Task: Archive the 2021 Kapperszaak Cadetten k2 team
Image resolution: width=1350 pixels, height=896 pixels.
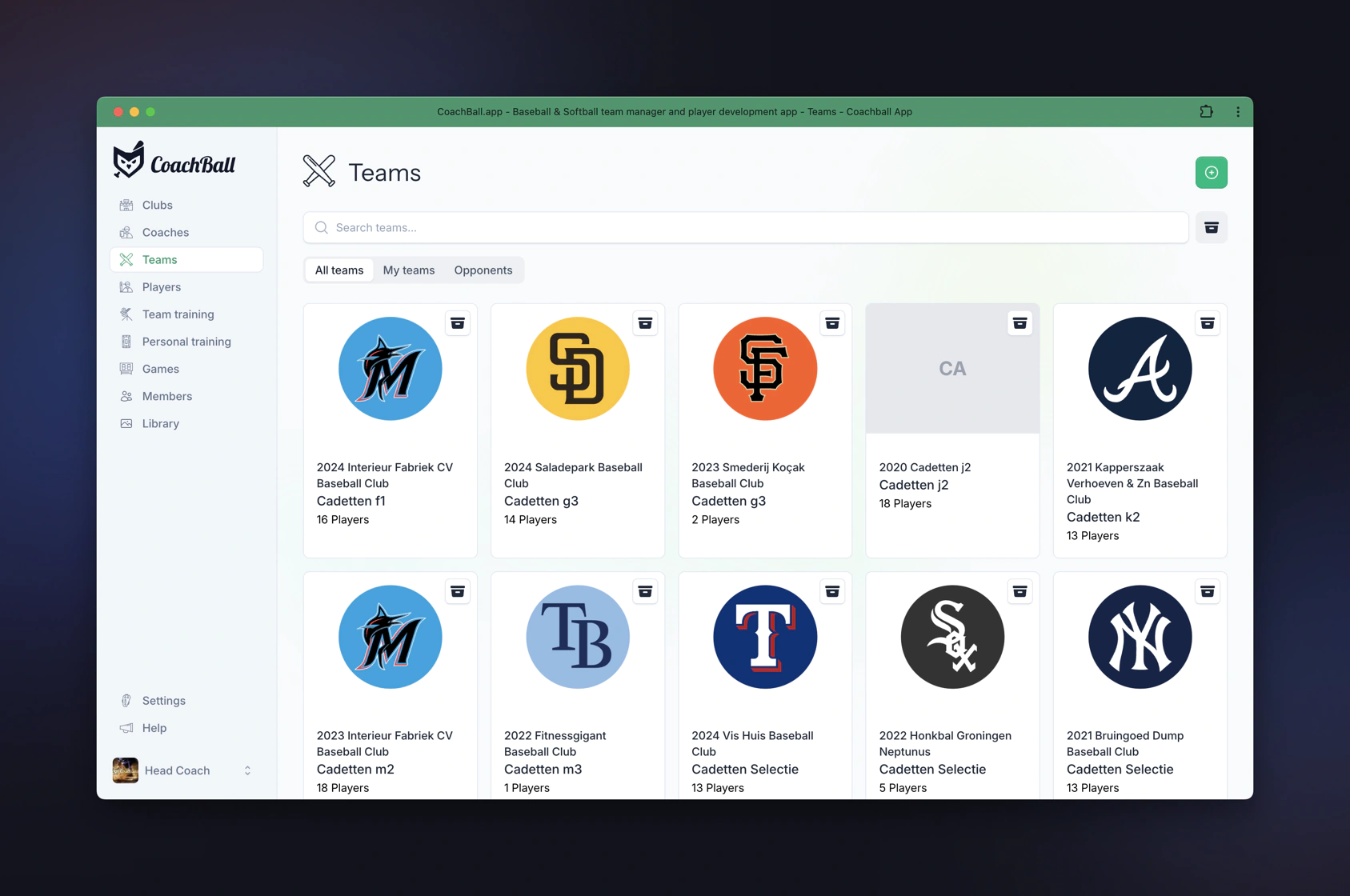Action: tap(1208, 322)
